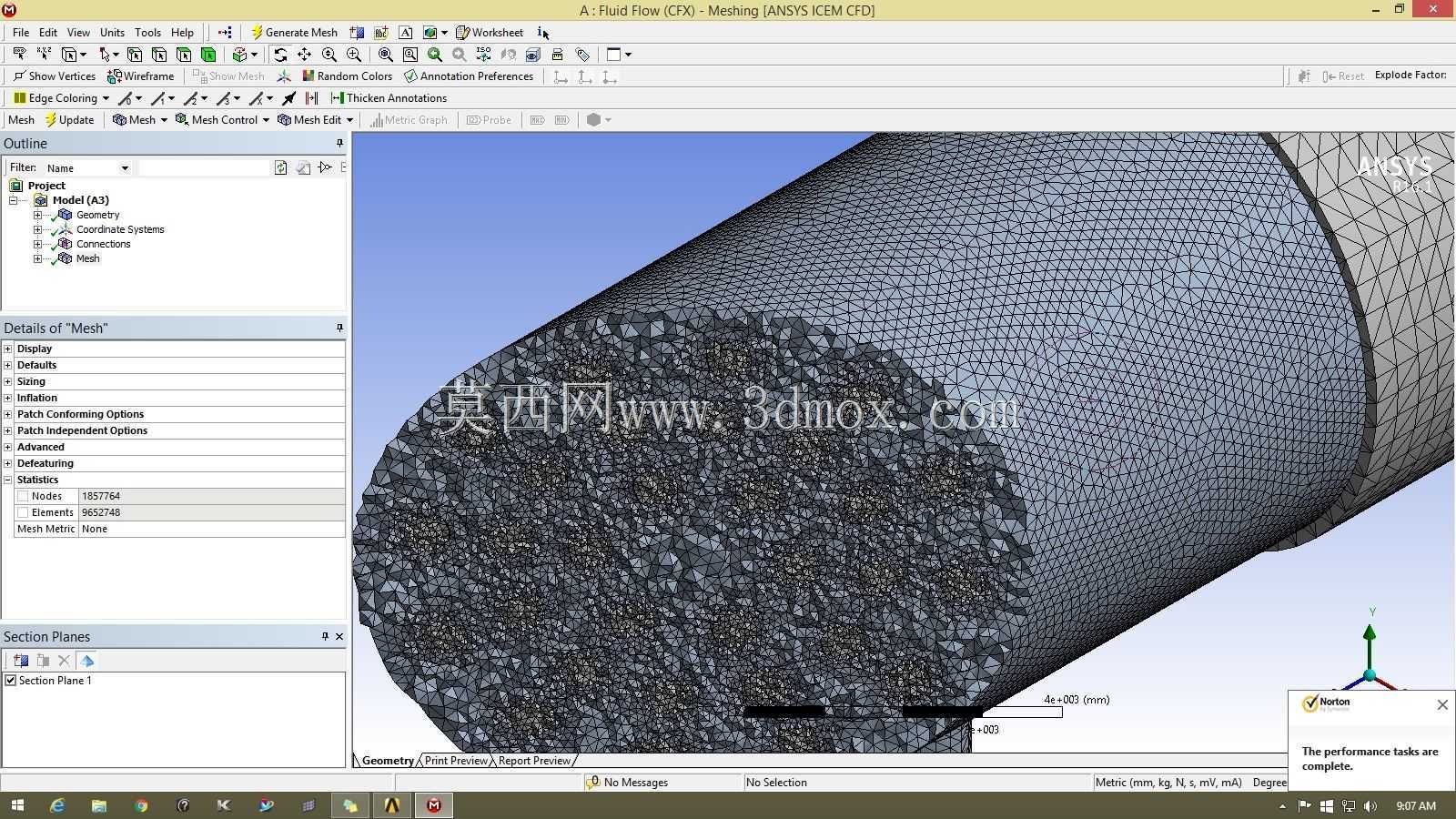Open the Tools menu

pyautogui.click(x=147, y=33)
